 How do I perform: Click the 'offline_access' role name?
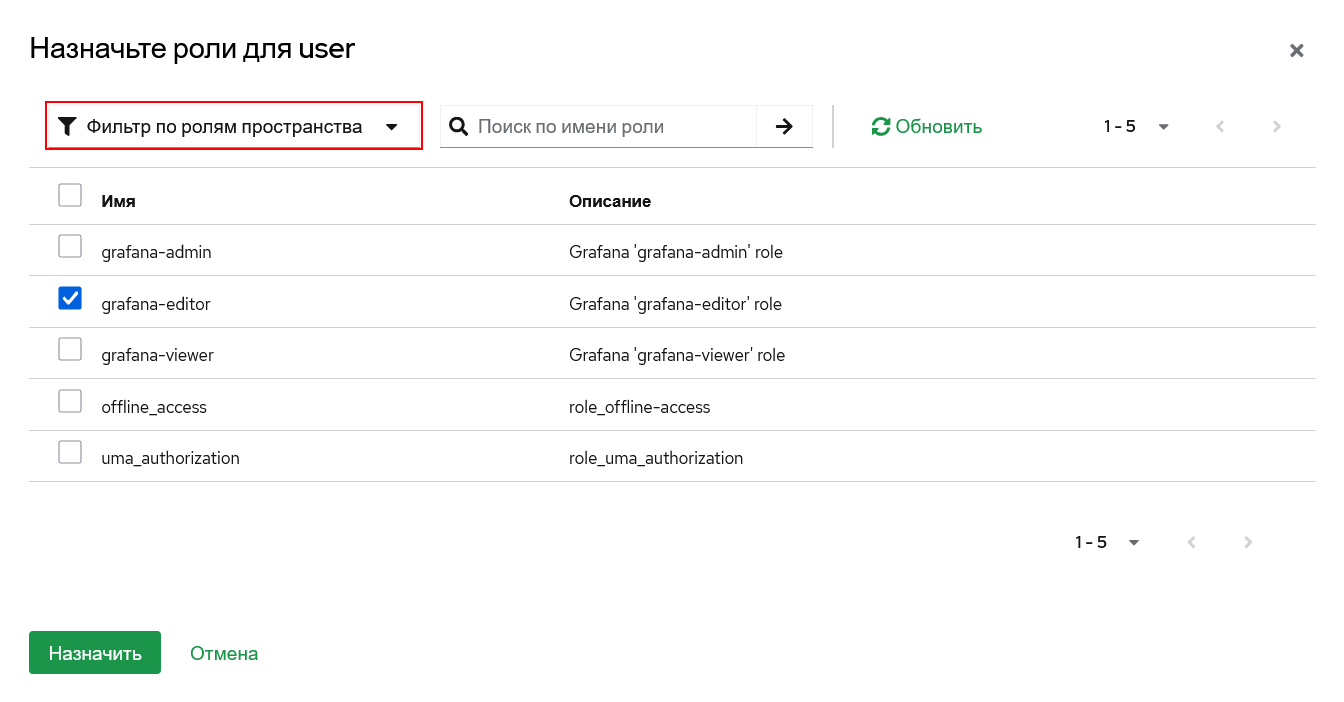(x=154, y=407)
